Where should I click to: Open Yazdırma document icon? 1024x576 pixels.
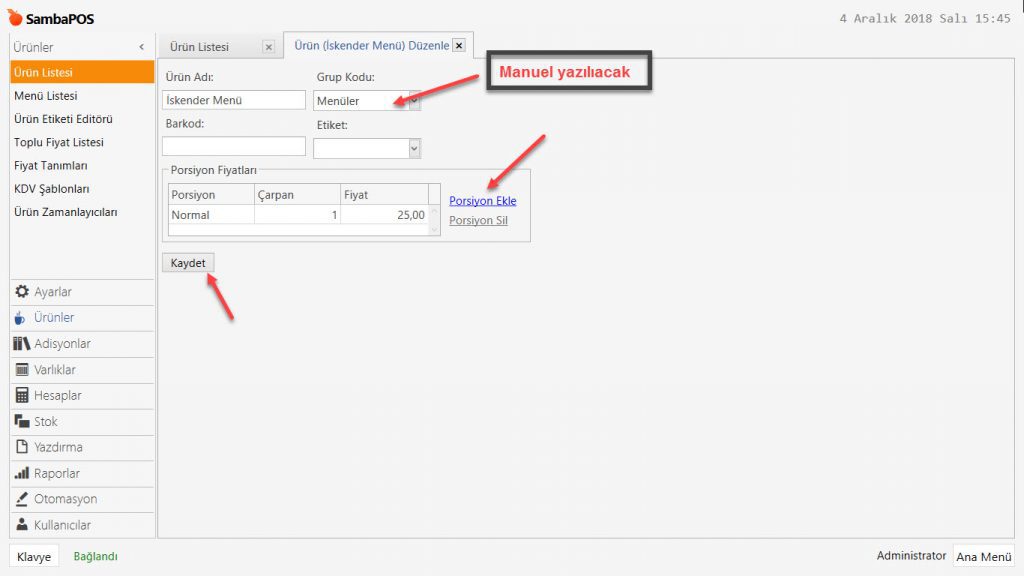pos(22,447)
